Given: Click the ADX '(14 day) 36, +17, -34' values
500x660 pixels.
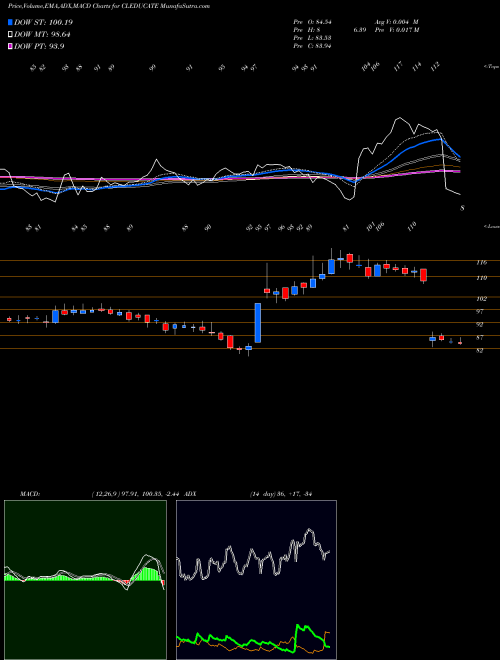Looking at the screenshot, I should coord(281,494).
